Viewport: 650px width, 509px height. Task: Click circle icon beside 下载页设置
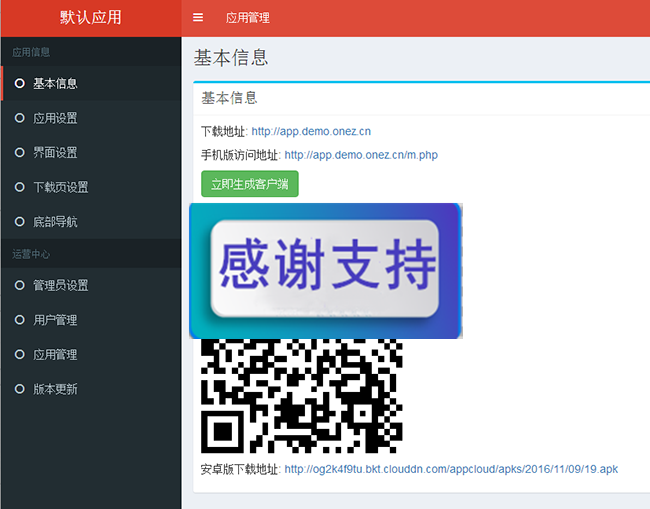tap(19, 187)
